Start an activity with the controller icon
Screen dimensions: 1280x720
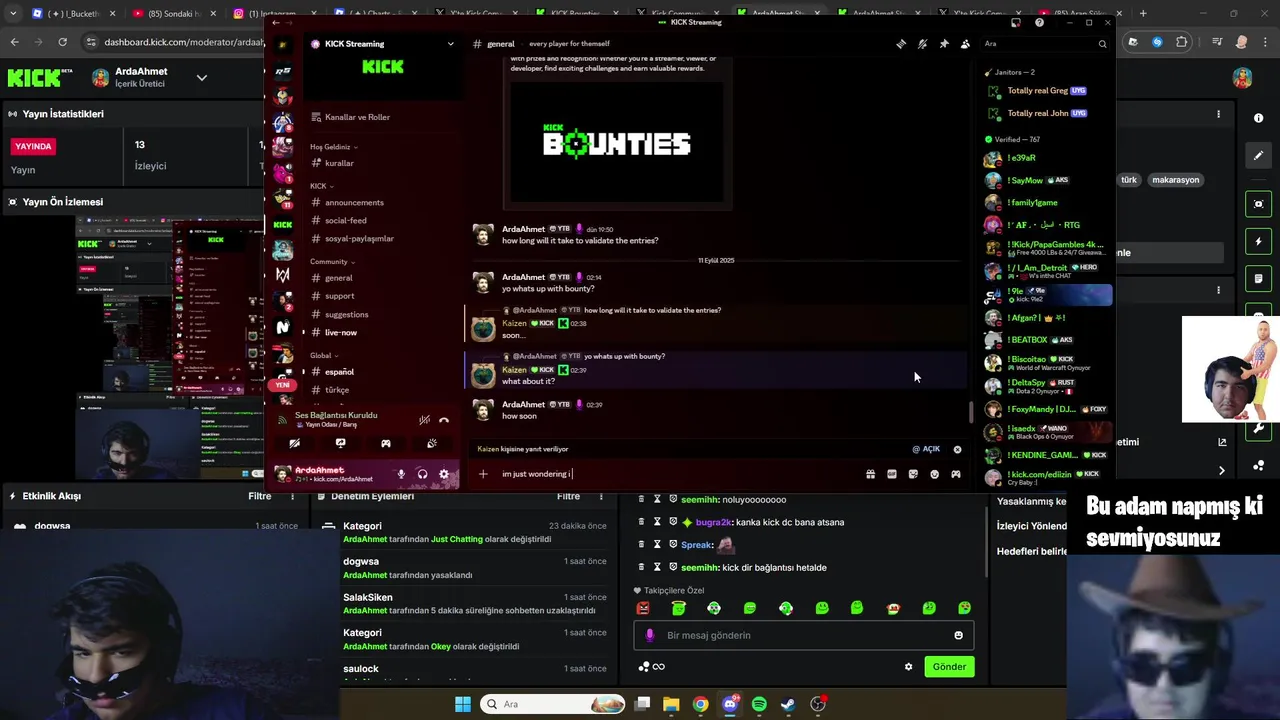coord(386,443)
